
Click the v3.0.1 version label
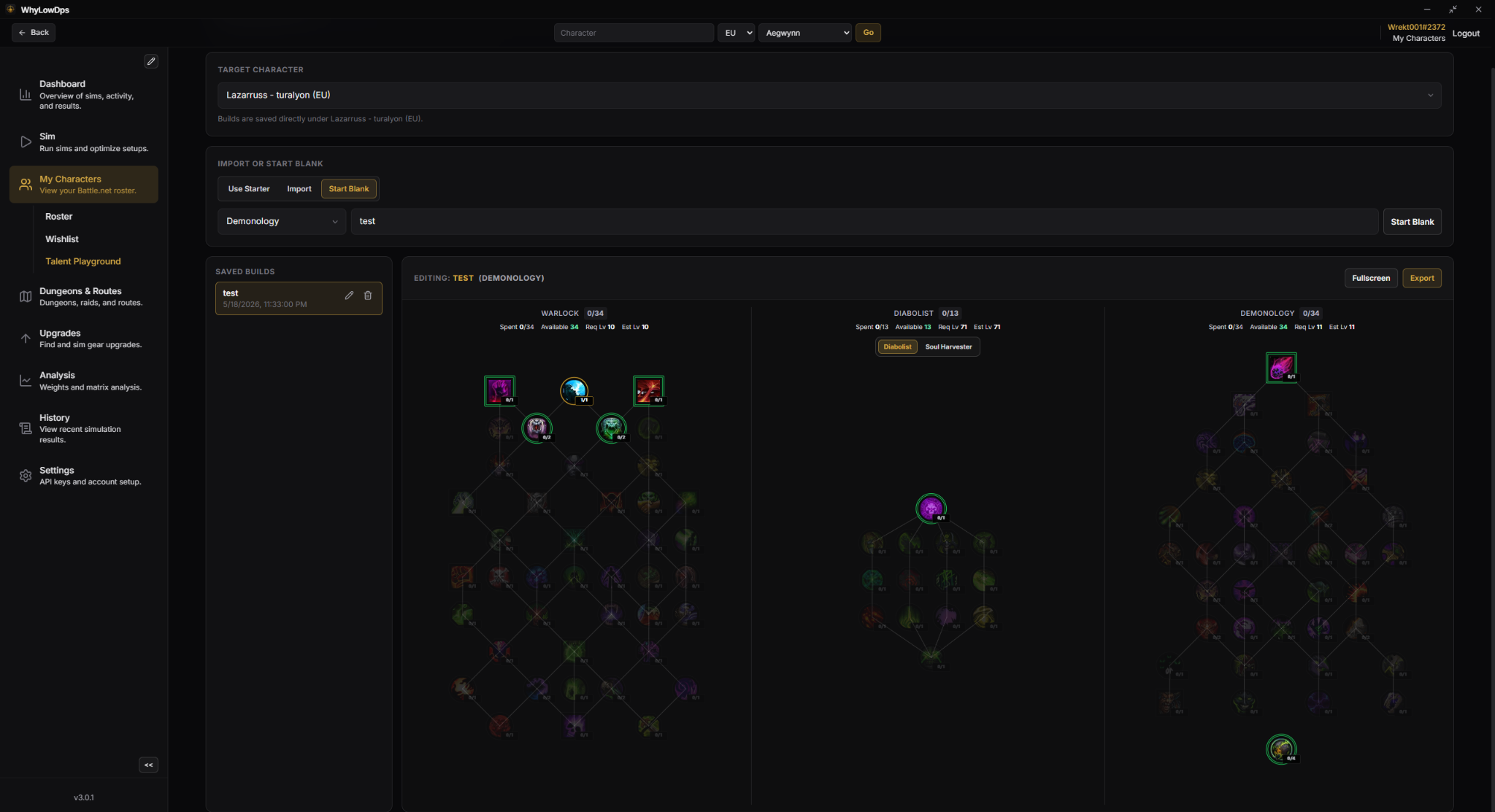(84, 797)
